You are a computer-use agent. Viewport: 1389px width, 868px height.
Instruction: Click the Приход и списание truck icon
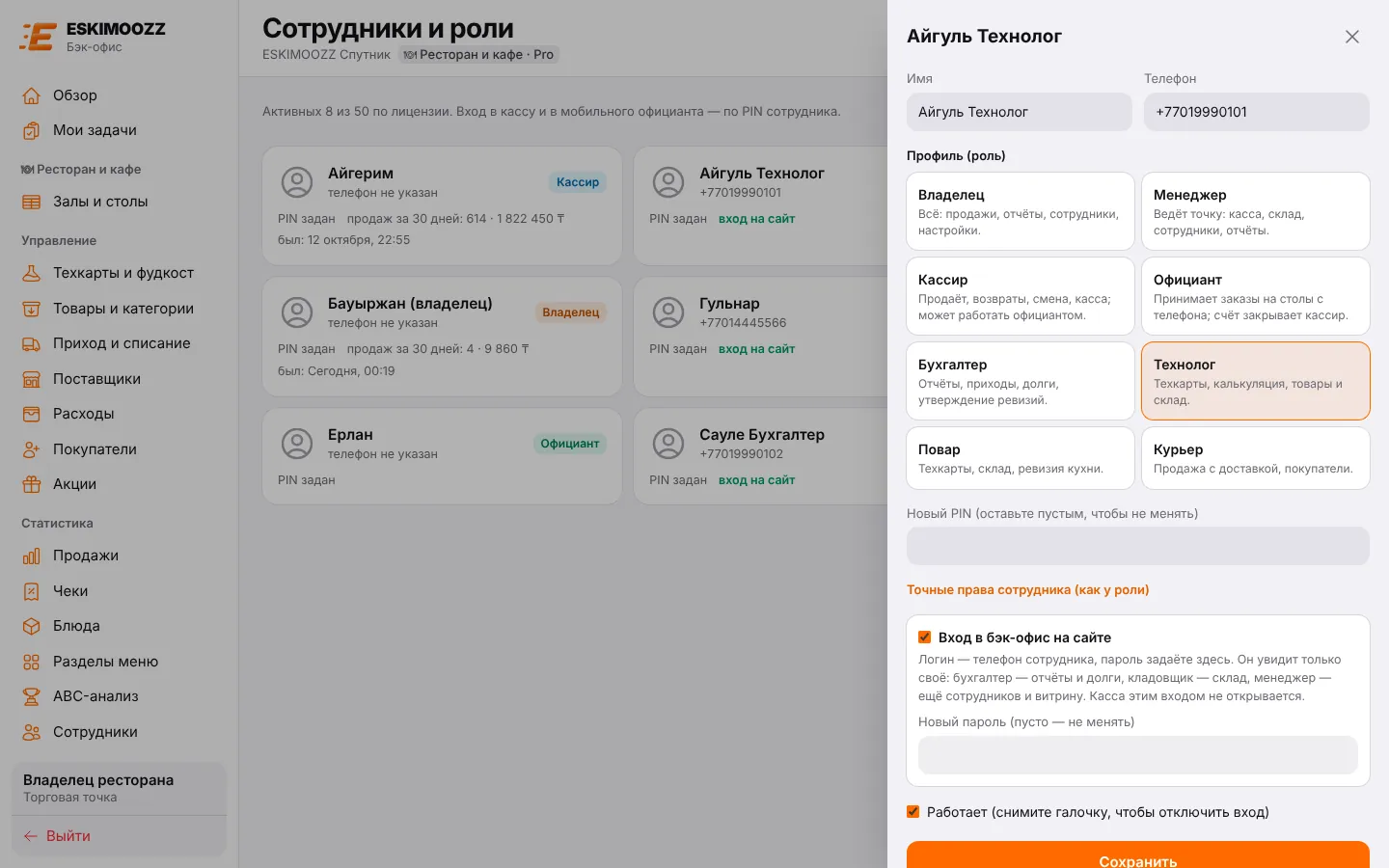[x=32, y=343]
